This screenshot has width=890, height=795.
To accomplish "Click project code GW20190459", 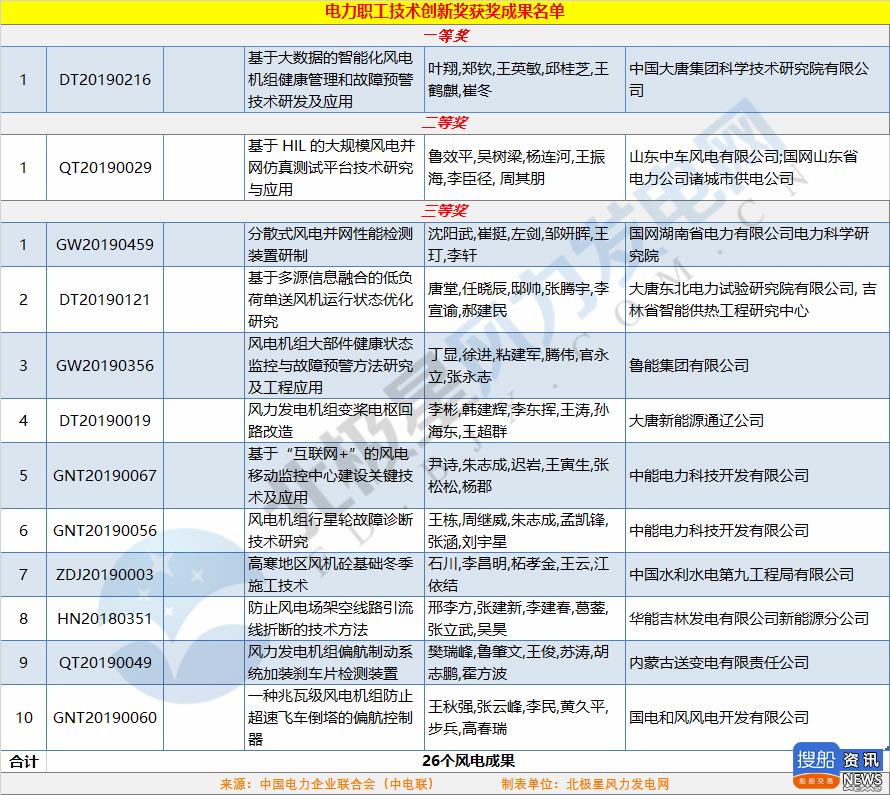I will pyautogui.click(x=105, y=245).
